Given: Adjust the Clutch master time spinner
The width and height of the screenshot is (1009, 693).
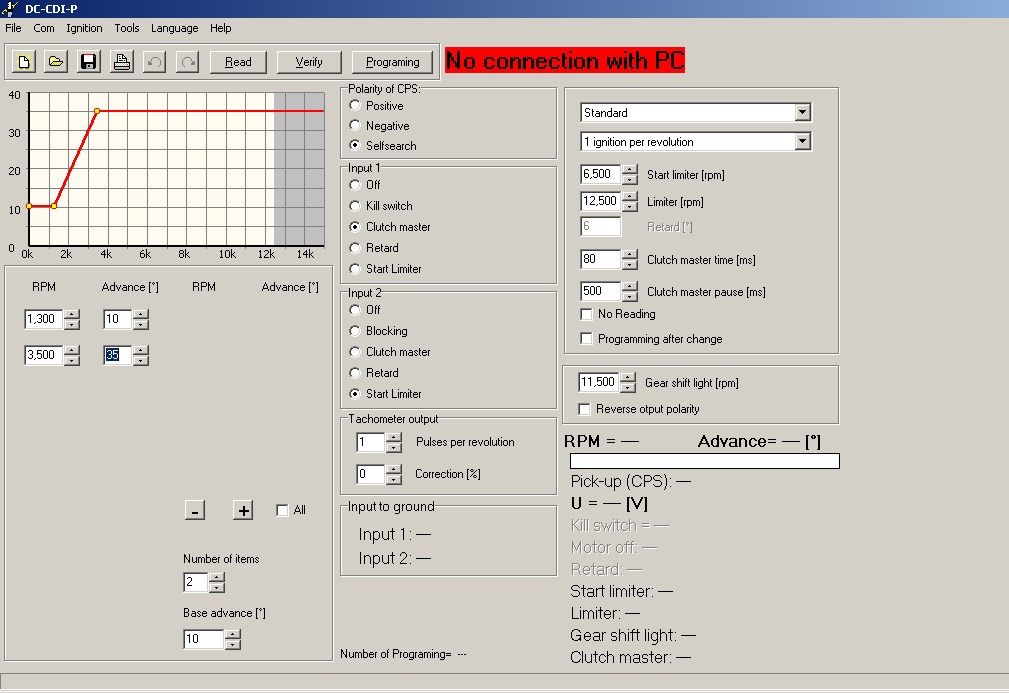Looking at the screenshot, I should [630, 259].
